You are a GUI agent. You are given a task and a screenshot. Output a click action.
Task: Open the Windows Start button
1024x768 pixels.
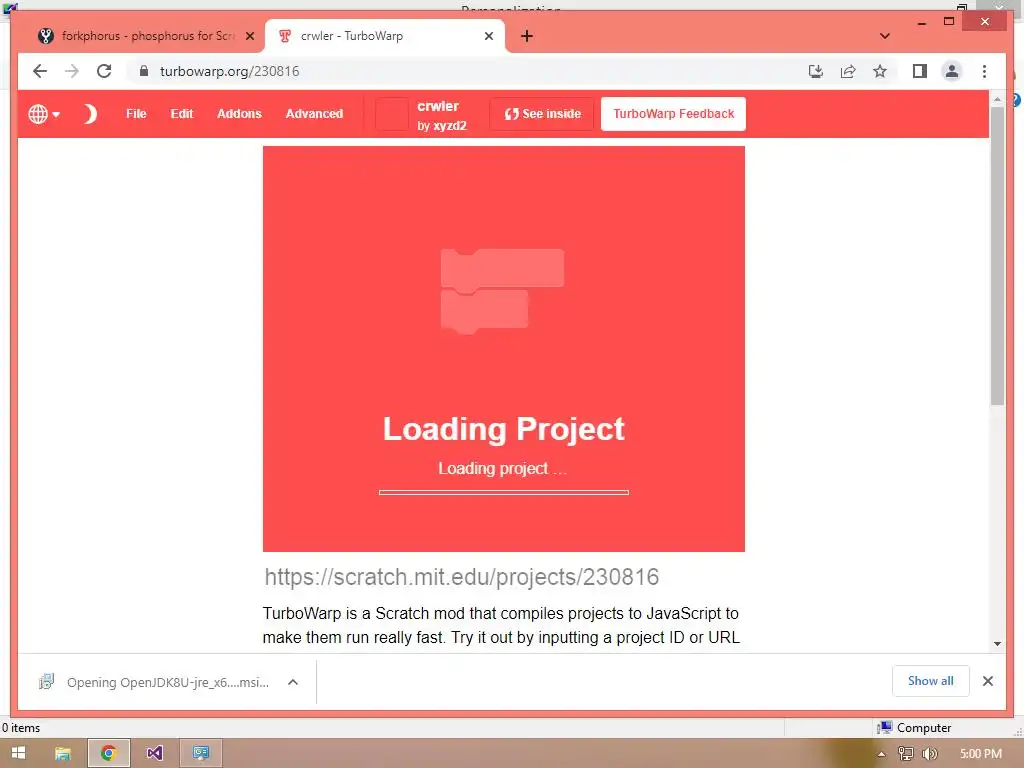pos(18,753)
